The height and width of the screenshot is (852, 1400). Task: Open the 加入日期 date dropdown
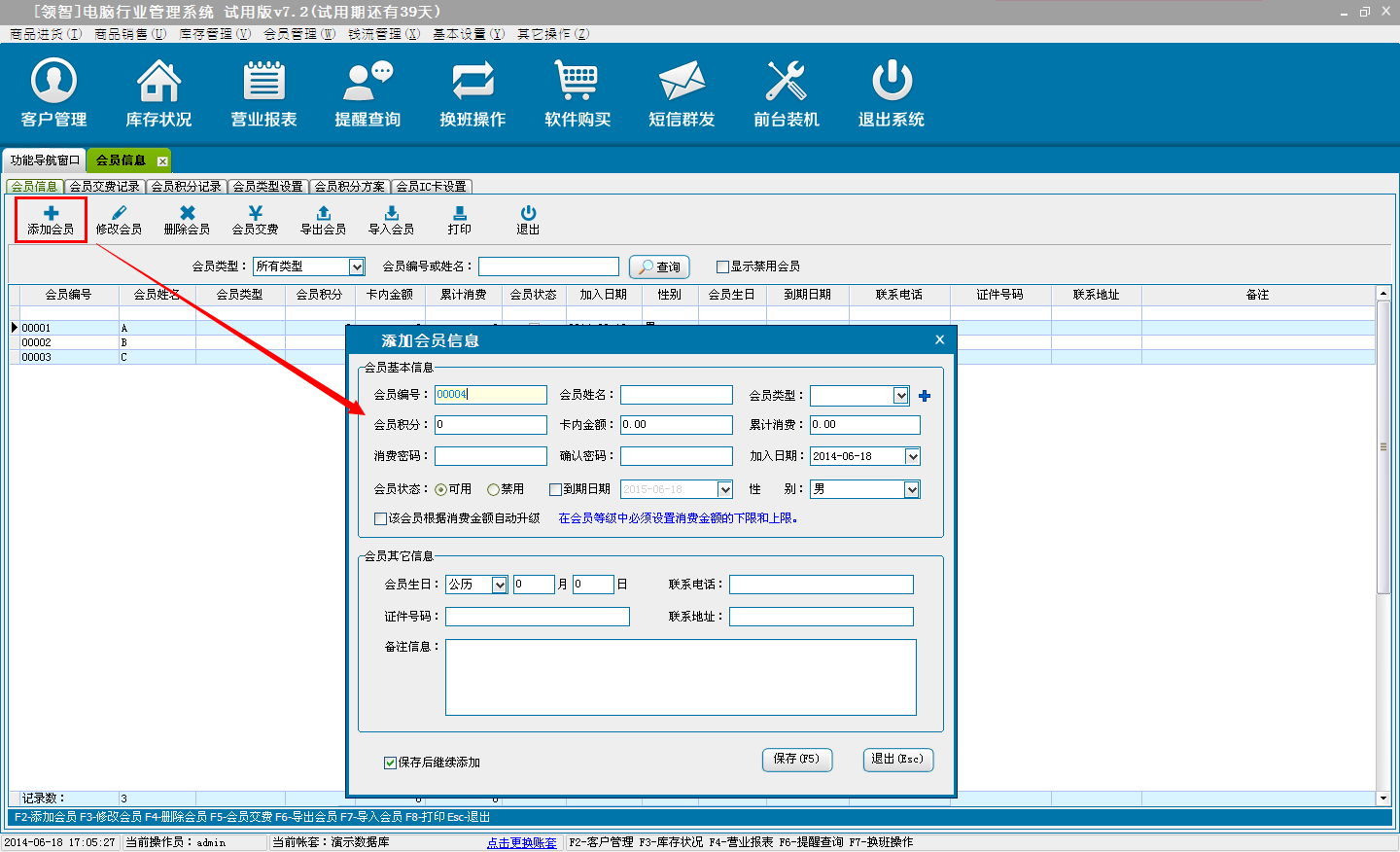(912, 456)
